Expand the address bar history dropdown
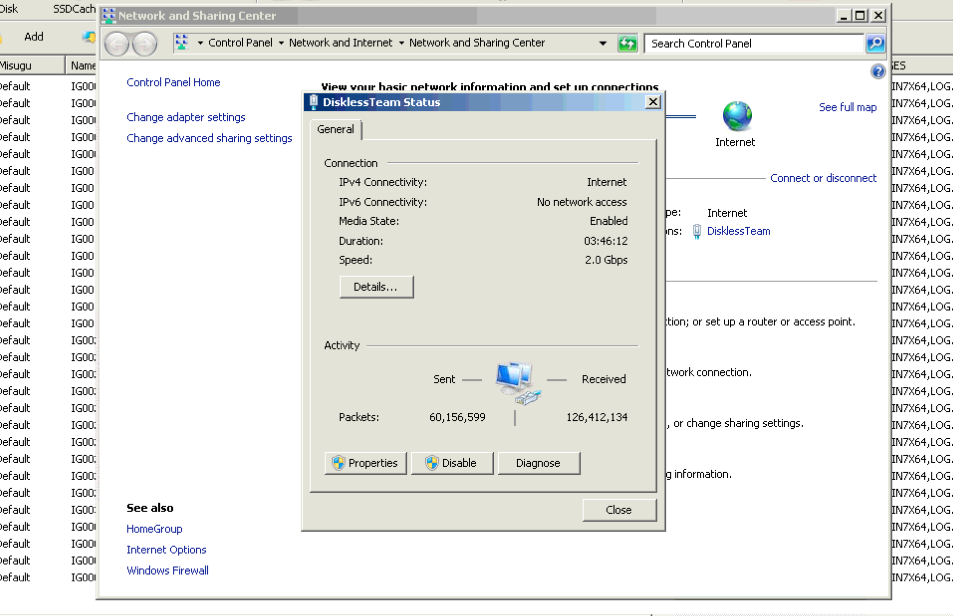The height and width of the screenshot is (616, 953). click(x=603, y=44)
